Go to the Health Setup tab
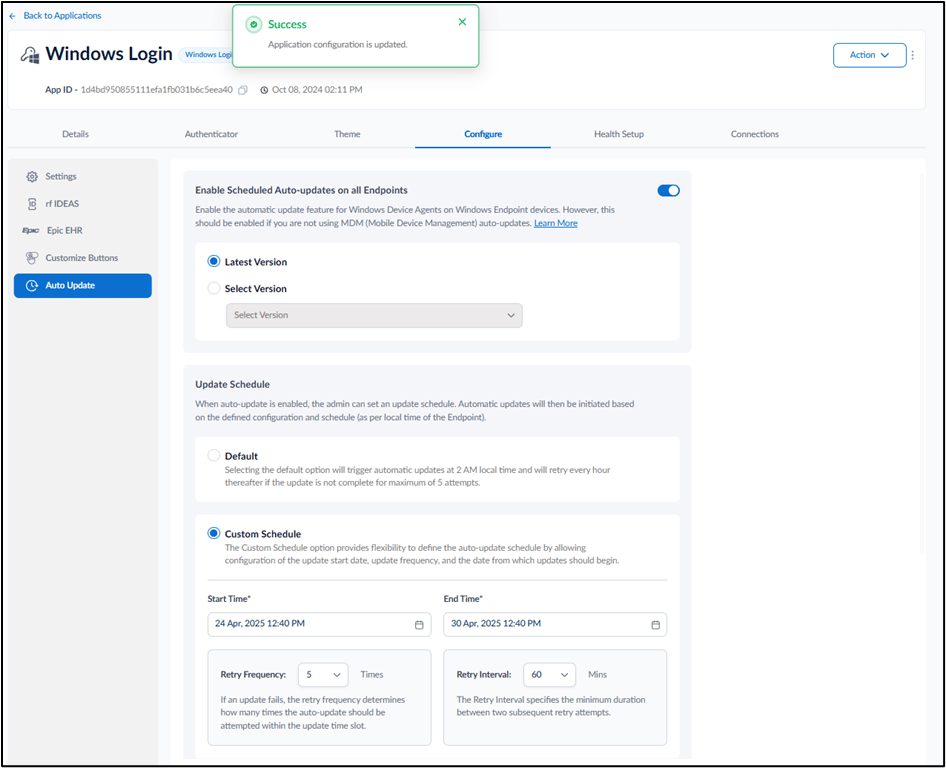This screenshot has width=946, height=768. click(618, 134)
